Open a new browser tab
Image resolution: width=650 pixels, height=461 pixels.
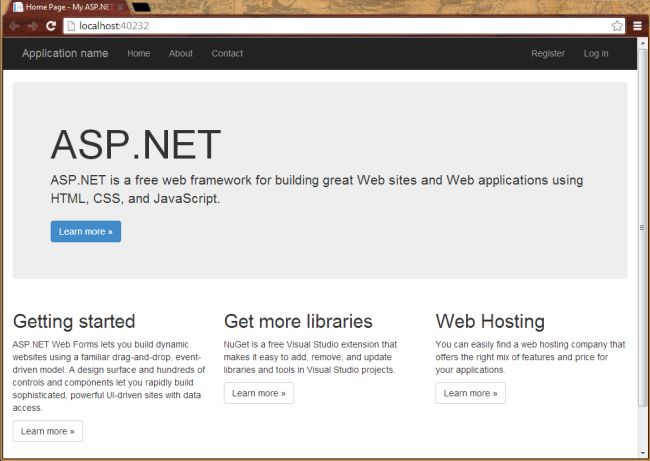pos(141,7)
